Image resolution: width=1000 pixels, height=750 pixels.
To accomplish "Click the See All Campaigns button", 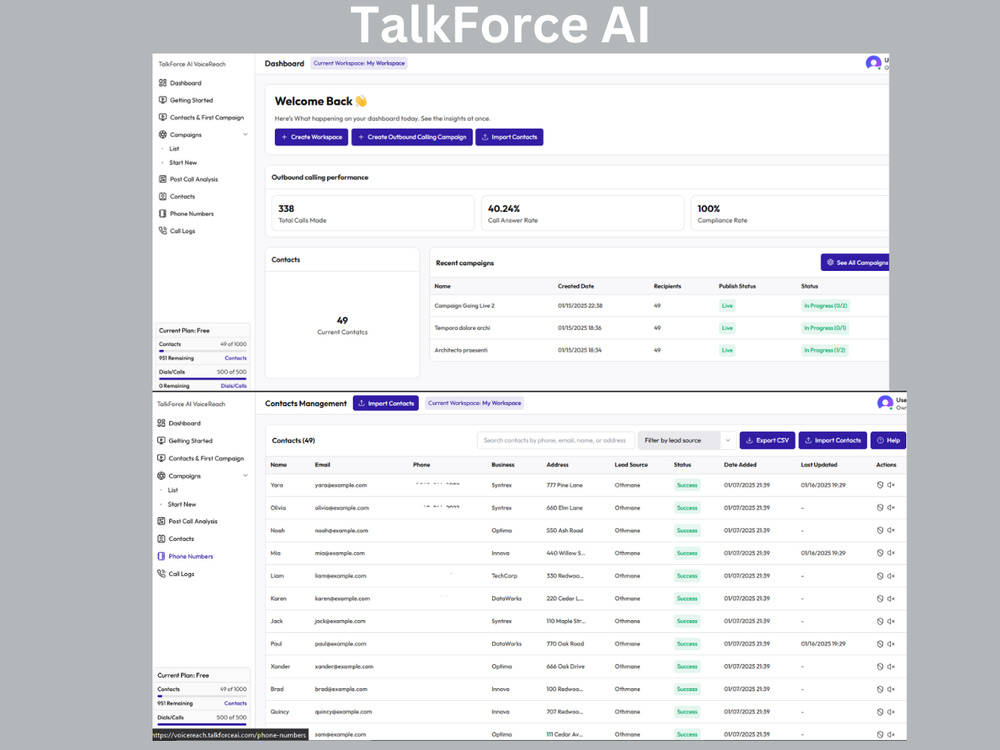I will (855, 262).
